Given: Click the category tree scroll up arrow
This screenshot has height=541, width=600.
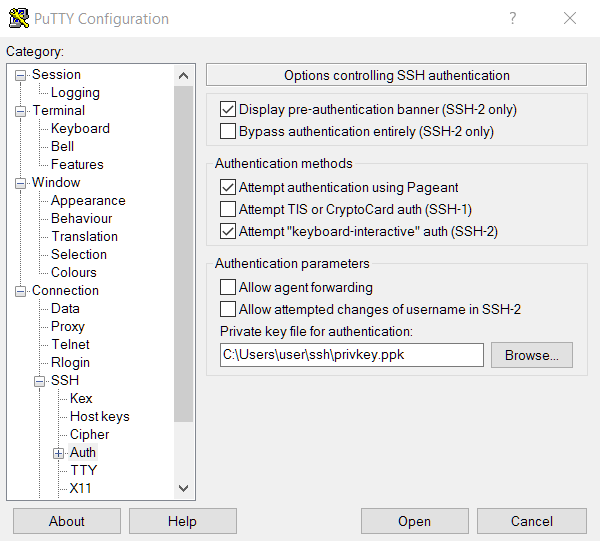Looking at the screenshot, I should pos(183,76).
